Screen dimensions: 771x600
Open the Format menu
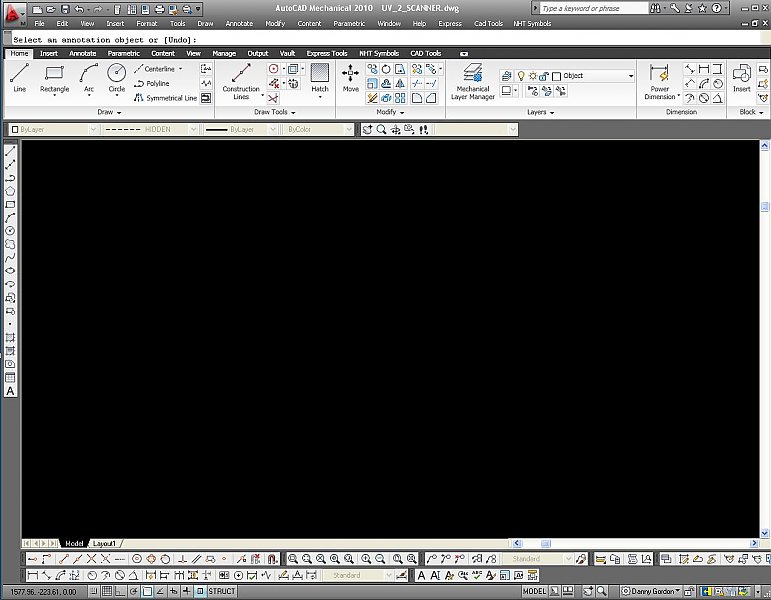click(x=147, y=23)
